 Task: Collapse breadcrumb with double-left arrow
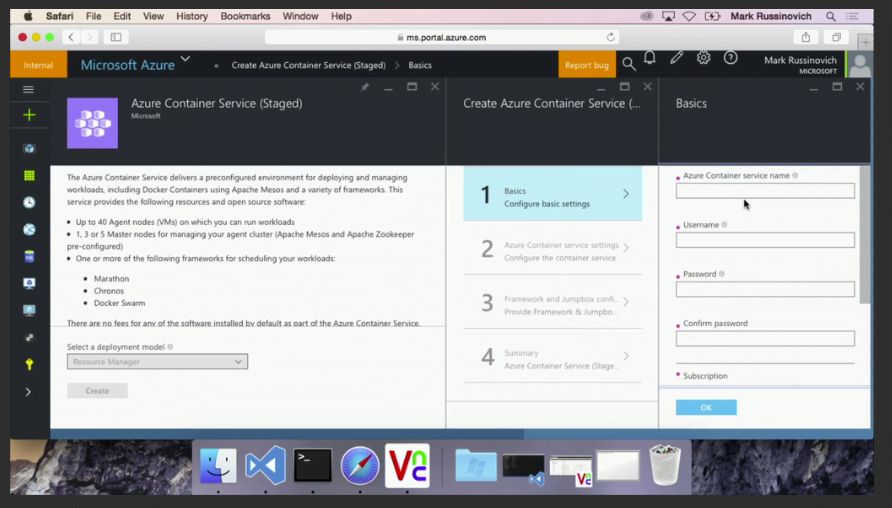pos(216,65)
